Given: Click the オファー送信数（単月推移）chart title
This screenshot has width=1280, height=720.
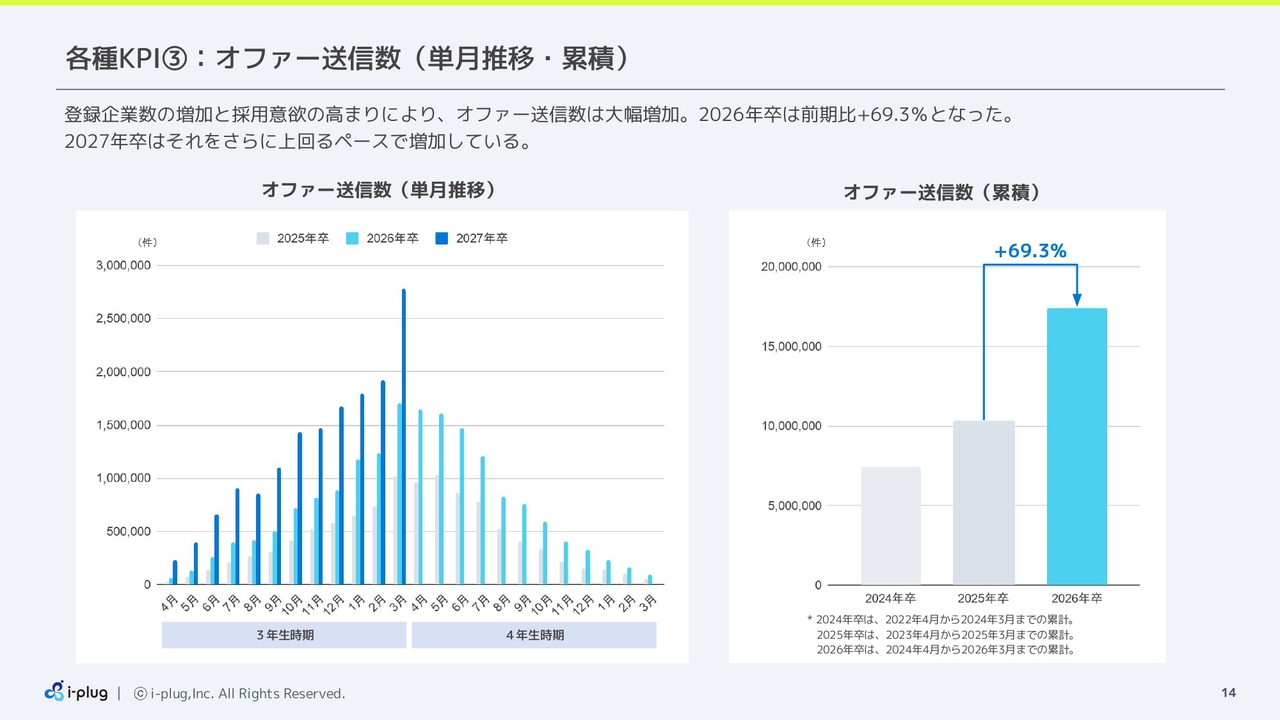Looking at the screenshot, I should pos(379,189).
